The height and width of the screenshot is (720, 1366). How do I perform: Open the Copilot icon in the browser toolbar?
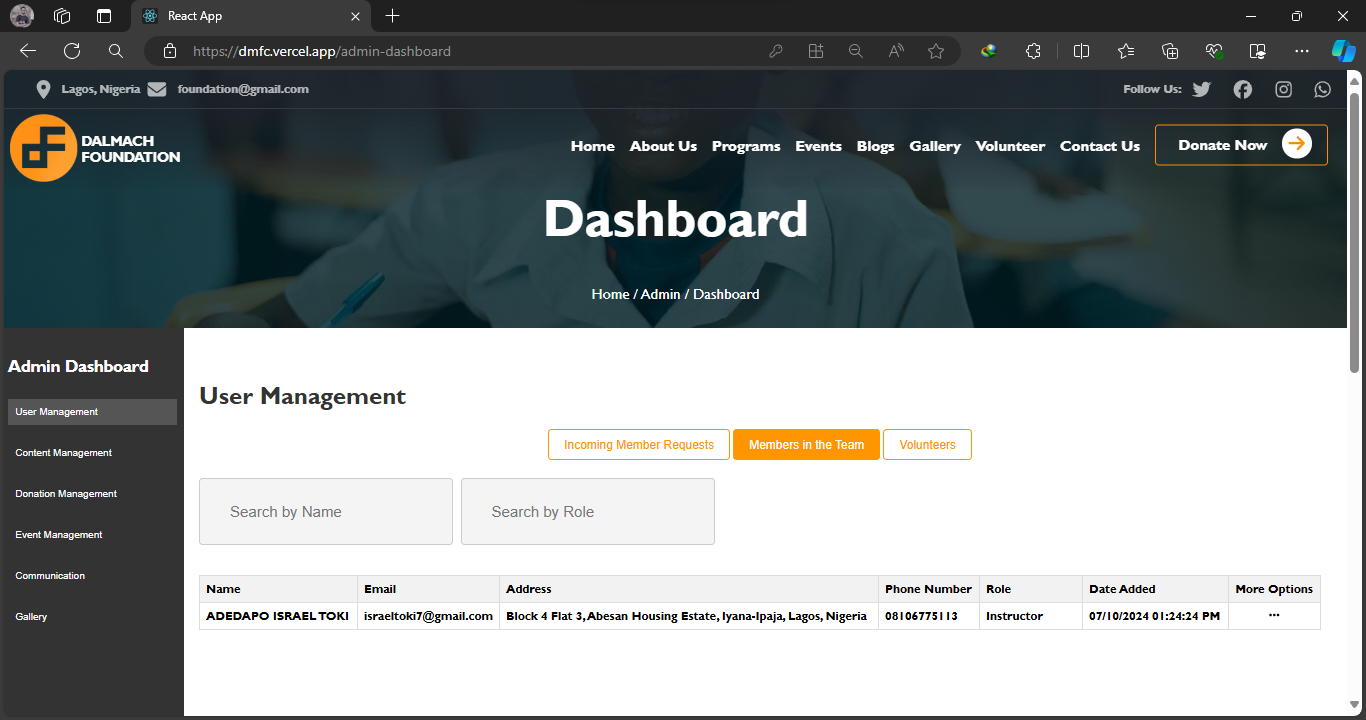click(x=1343, y=50)
